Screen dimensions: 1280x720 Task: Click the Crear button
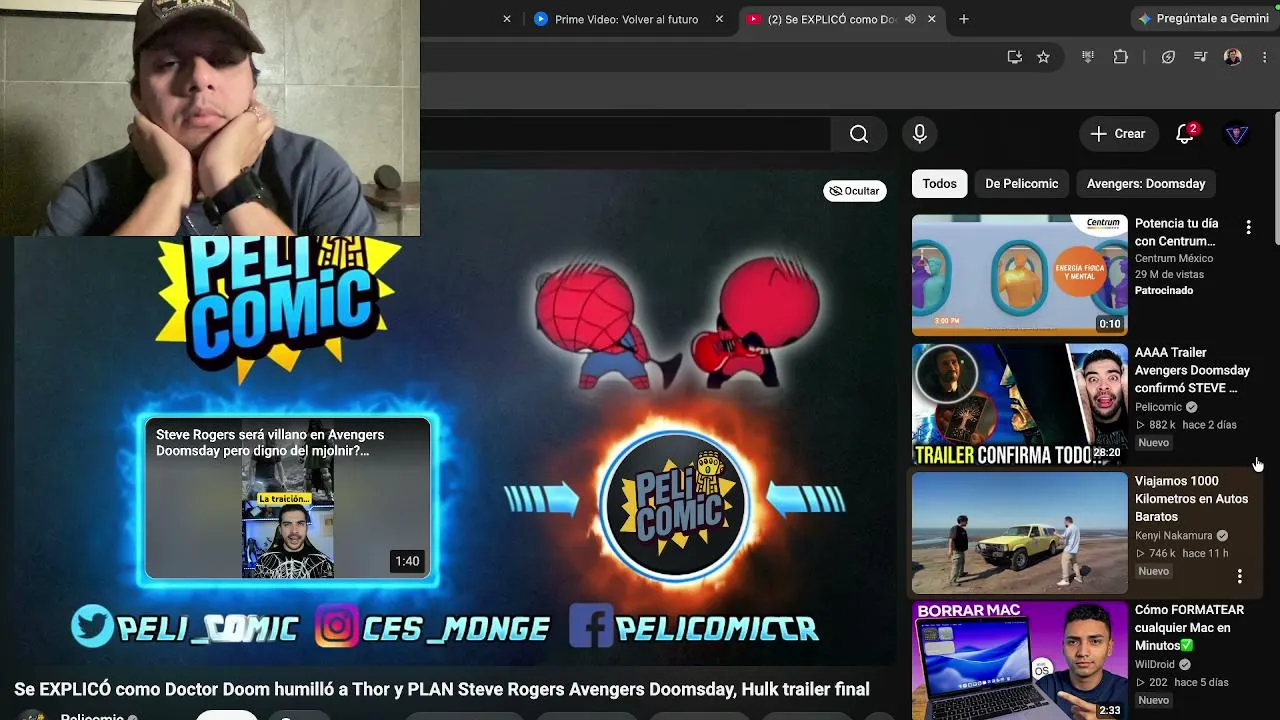[1118, 134]
